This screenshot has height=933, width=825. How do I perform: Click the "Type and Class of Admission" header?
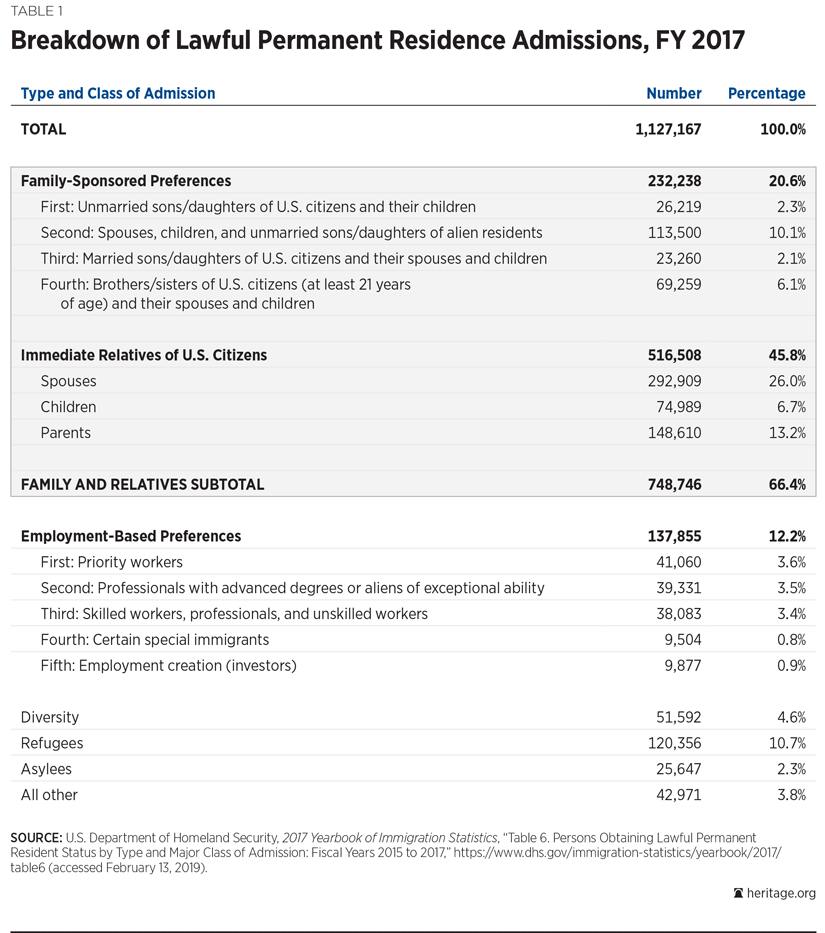(x=118, y=93)
